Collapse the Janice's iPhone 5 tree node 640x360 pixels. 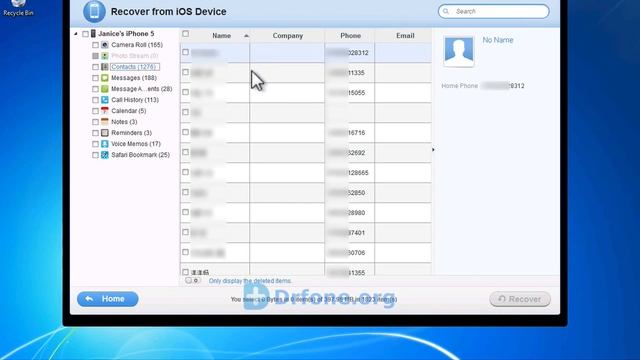click(76, 34)
